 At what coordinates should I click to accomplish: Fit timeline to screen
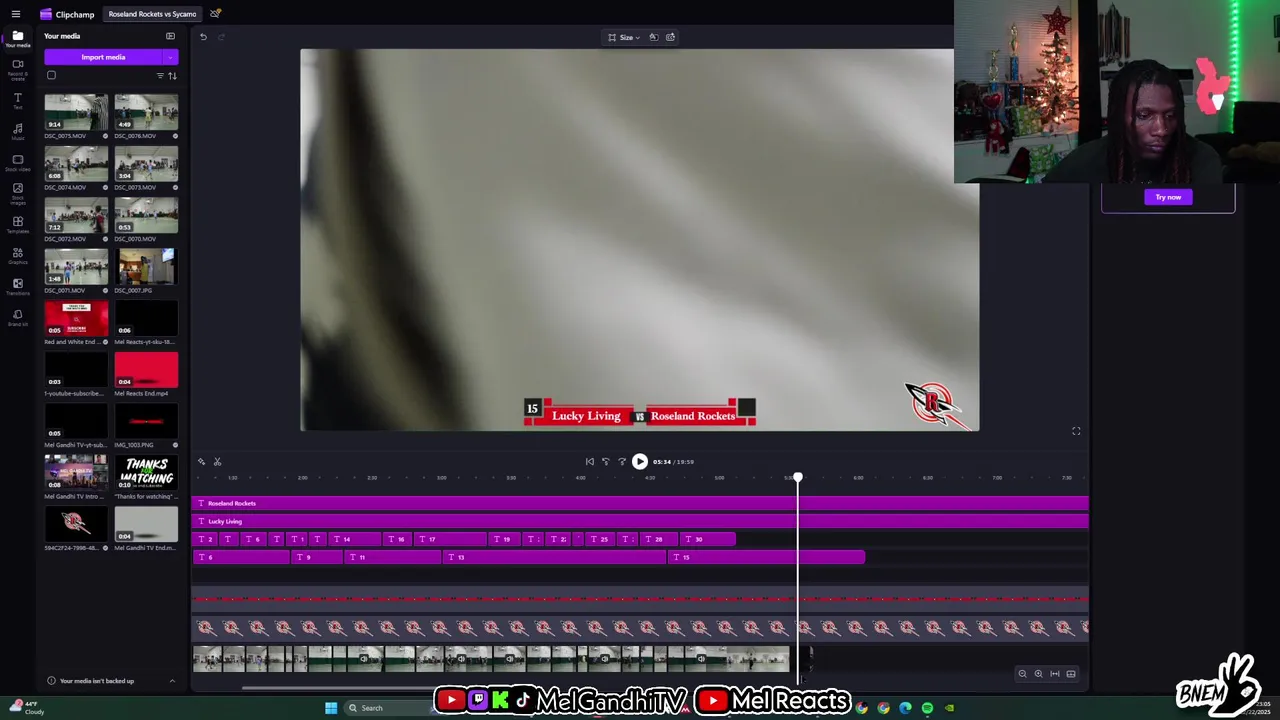tap(1054, 674)
